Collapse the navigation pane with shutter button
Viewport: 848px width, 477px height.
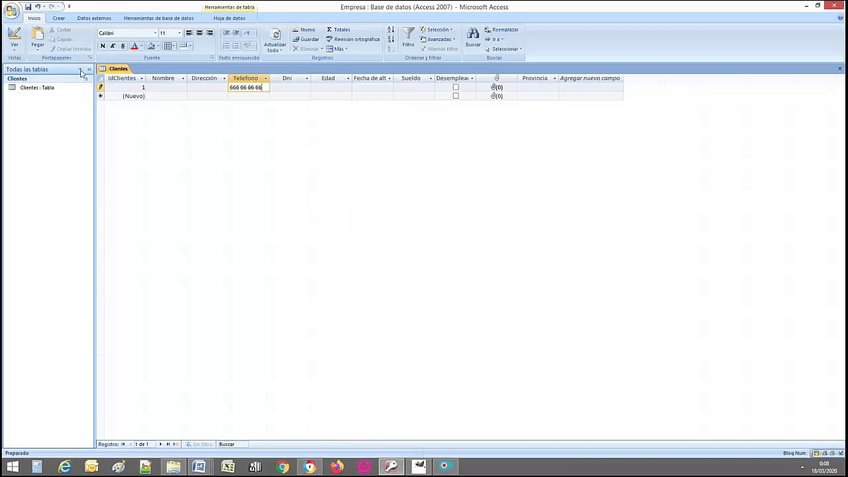tap(89, 69)
